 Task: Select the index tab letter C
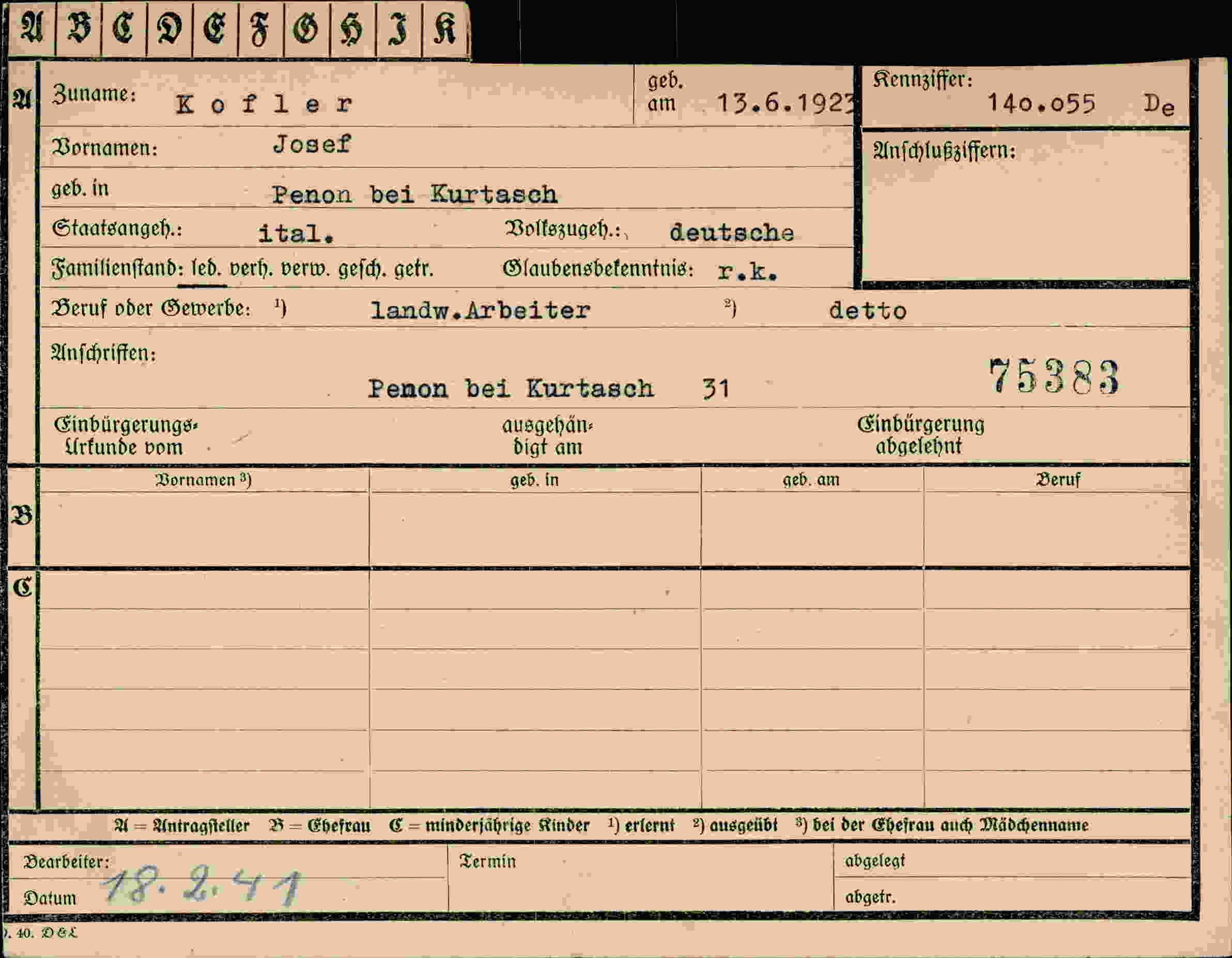(x=123, y=28)
